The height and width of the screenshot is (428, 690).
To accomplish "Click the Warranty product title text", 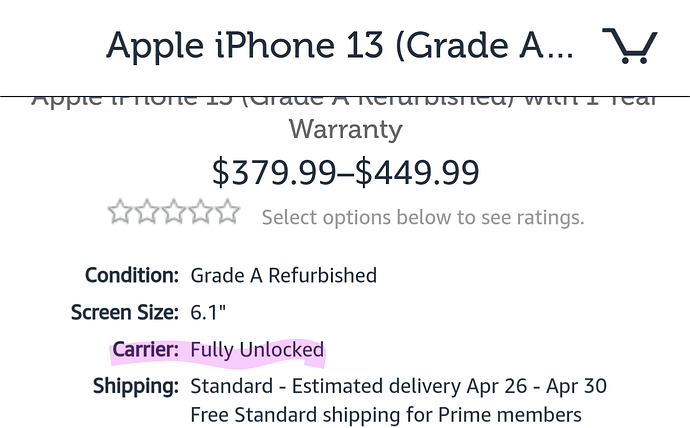I will [x=345, y=130].
